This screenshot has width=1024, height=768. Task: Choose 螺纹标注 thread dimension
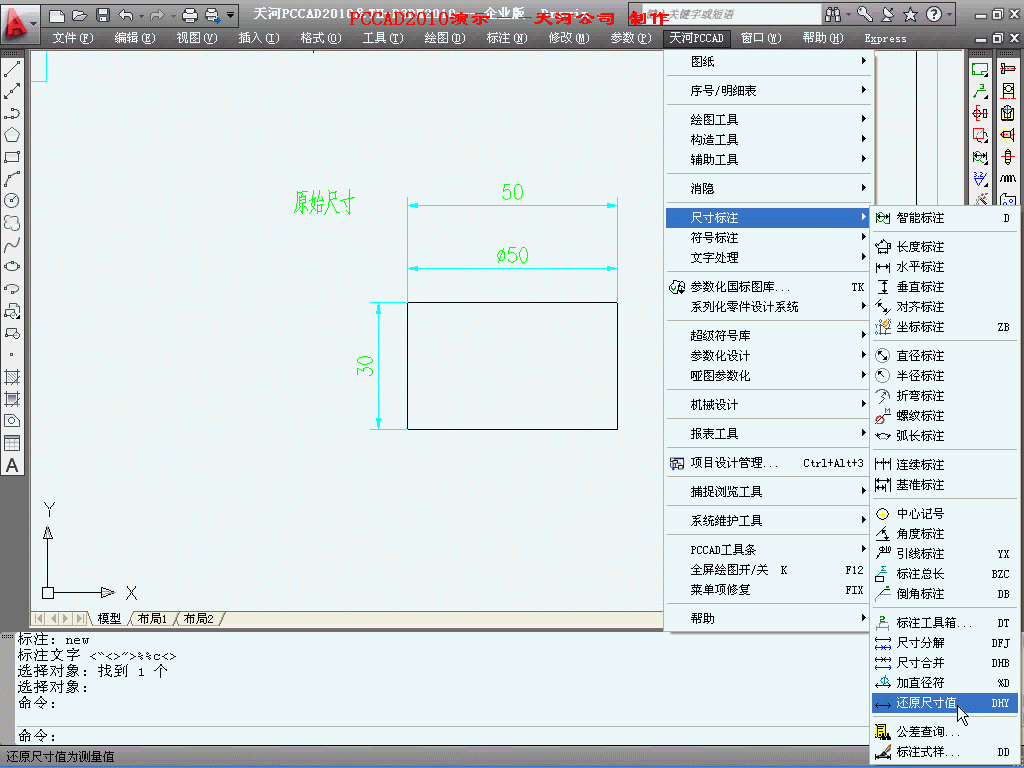tap(944, 416)
